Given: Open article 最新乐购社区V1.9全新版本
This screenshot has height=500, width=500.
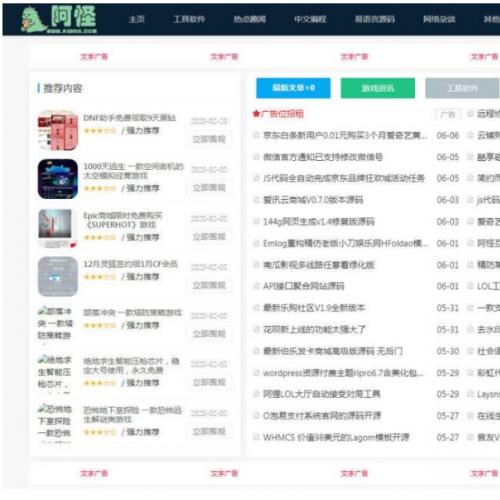Looking at the screenshot, I should click(314, 308).
